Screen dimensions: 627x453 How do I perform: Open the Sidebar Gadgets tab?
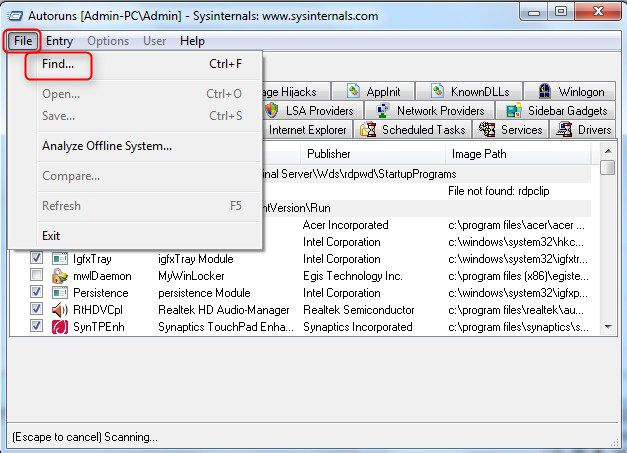click(556, 111)
